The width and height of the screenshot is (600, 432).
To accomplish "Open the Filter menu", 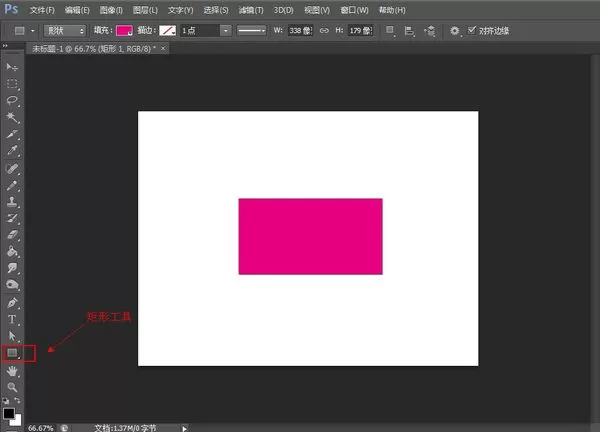I will coord(251,10).
